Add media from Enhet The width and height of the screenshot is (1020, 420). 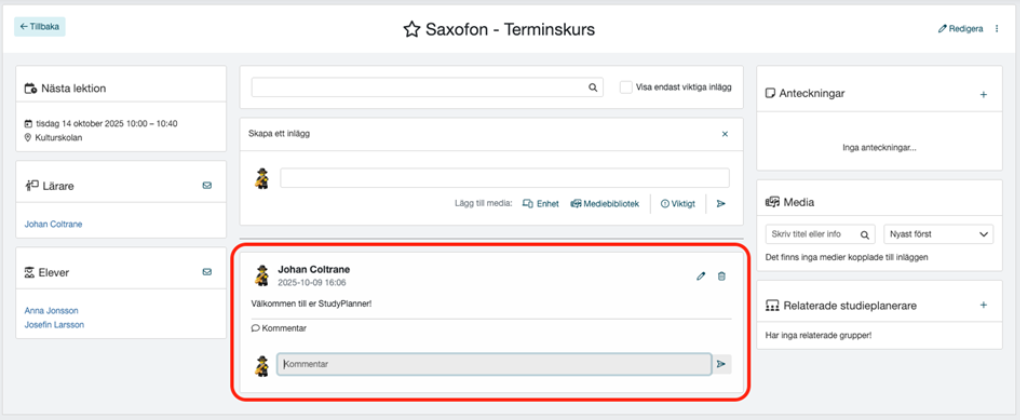[x=541, y=203]
